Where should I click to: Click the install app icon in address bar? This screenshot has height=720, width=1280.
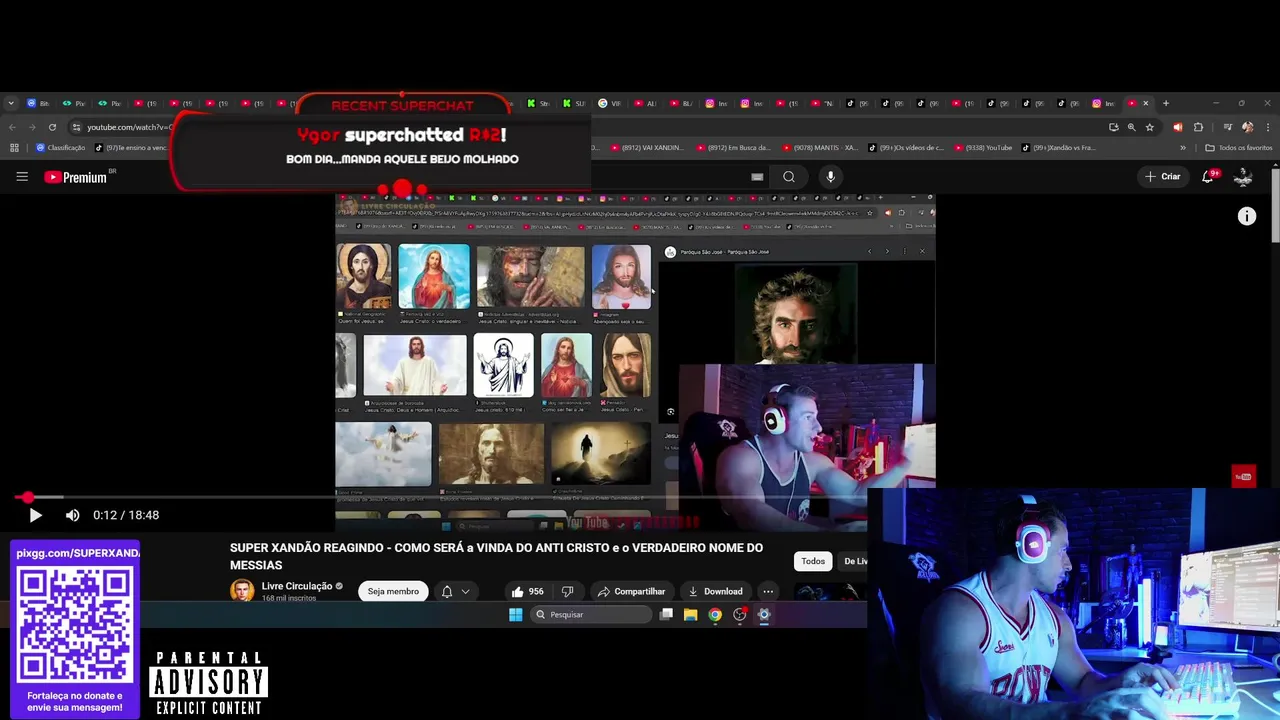(1113, 127)
